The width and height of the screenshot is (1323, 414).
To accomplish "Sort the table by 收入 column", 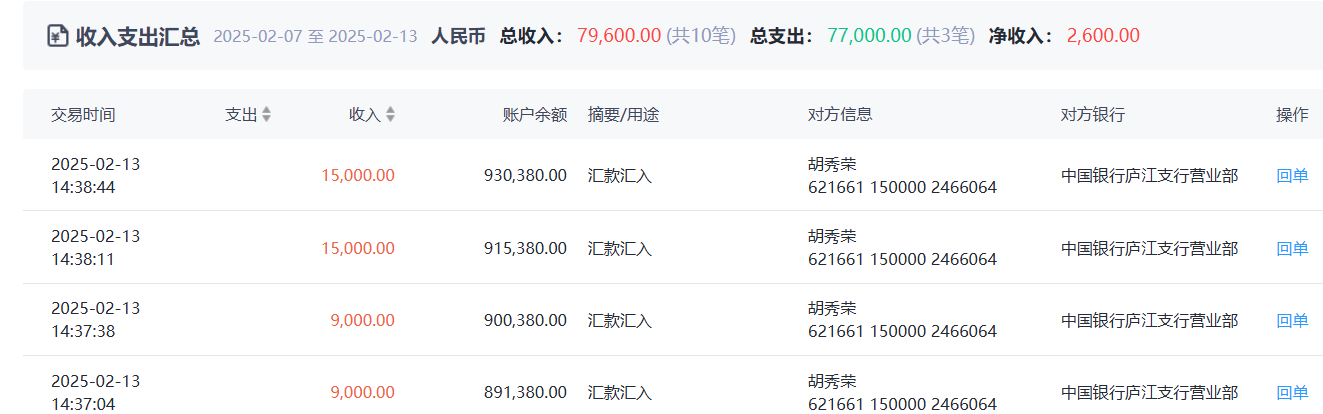I will pos(390,115).
